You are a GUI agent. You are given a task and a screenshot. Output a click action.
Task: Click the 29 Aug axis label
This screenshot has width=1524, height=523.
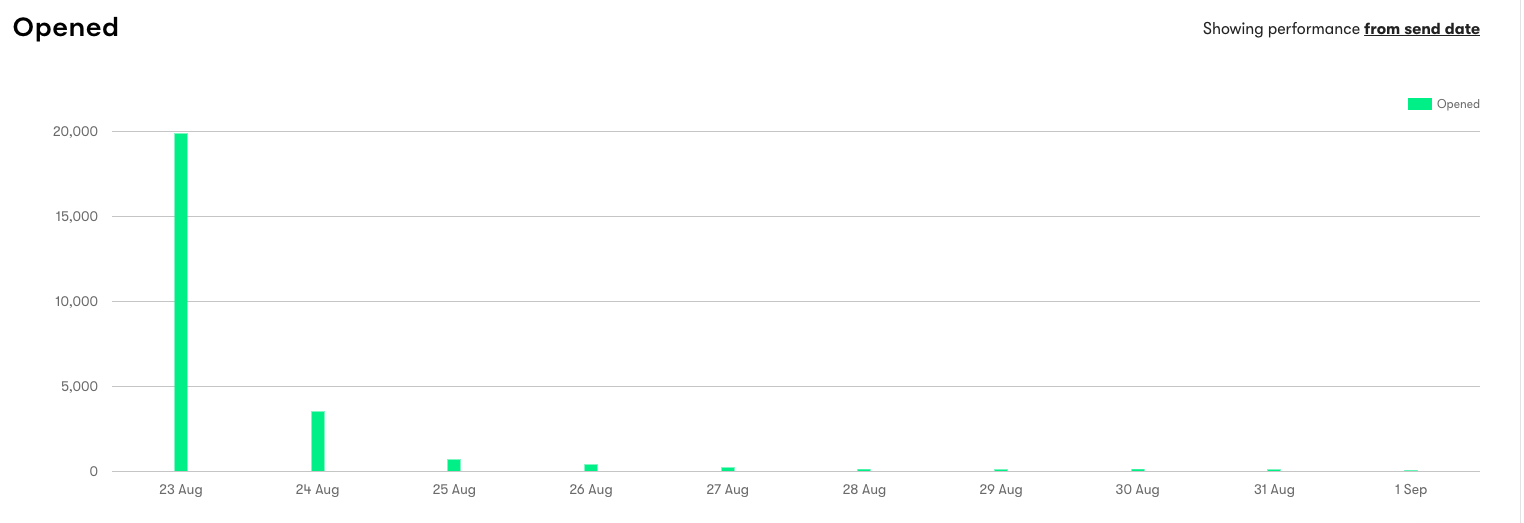1001,490
